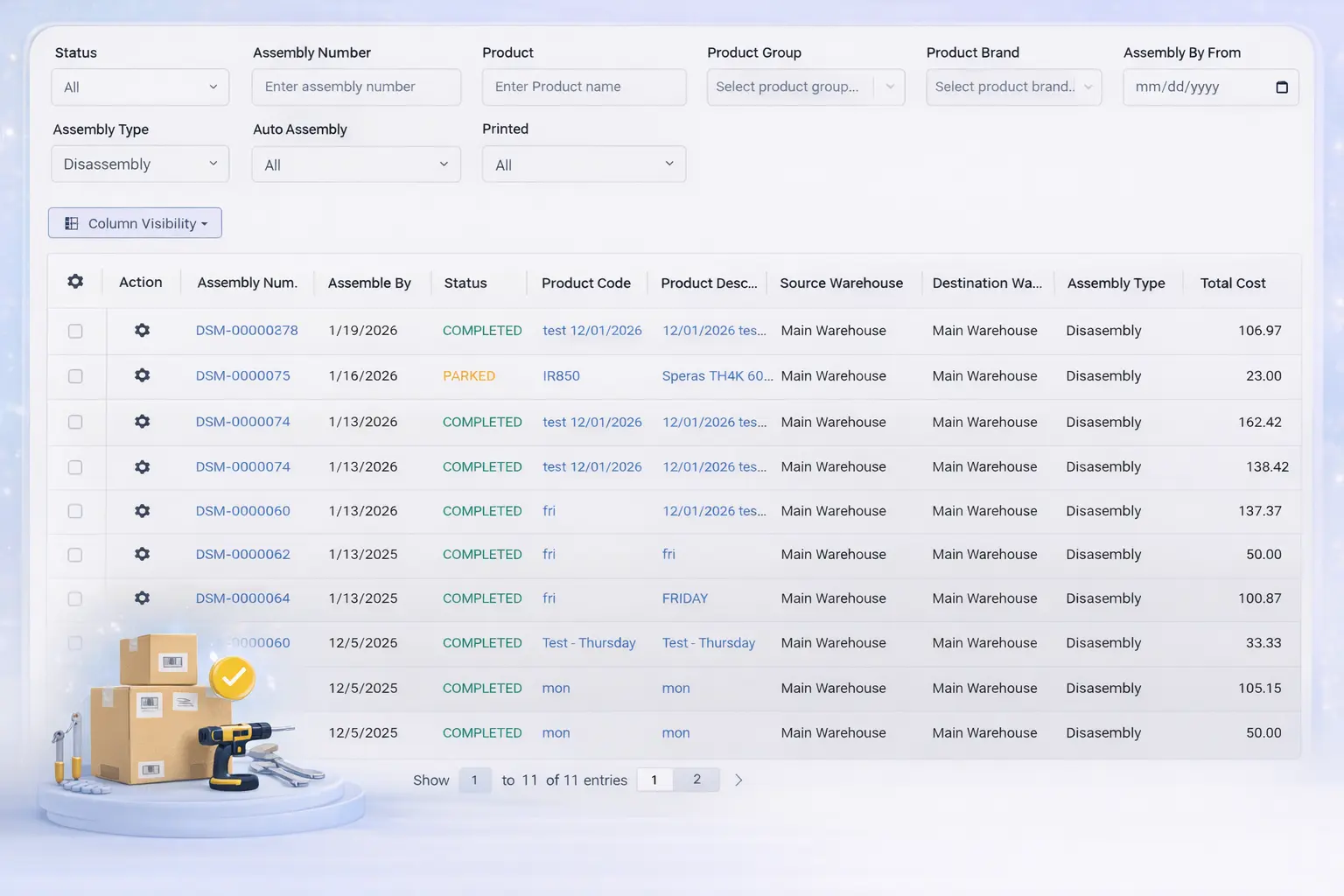Sort by the Total Cost column header
1344x896 pixels.
(x=1232, y=283)
